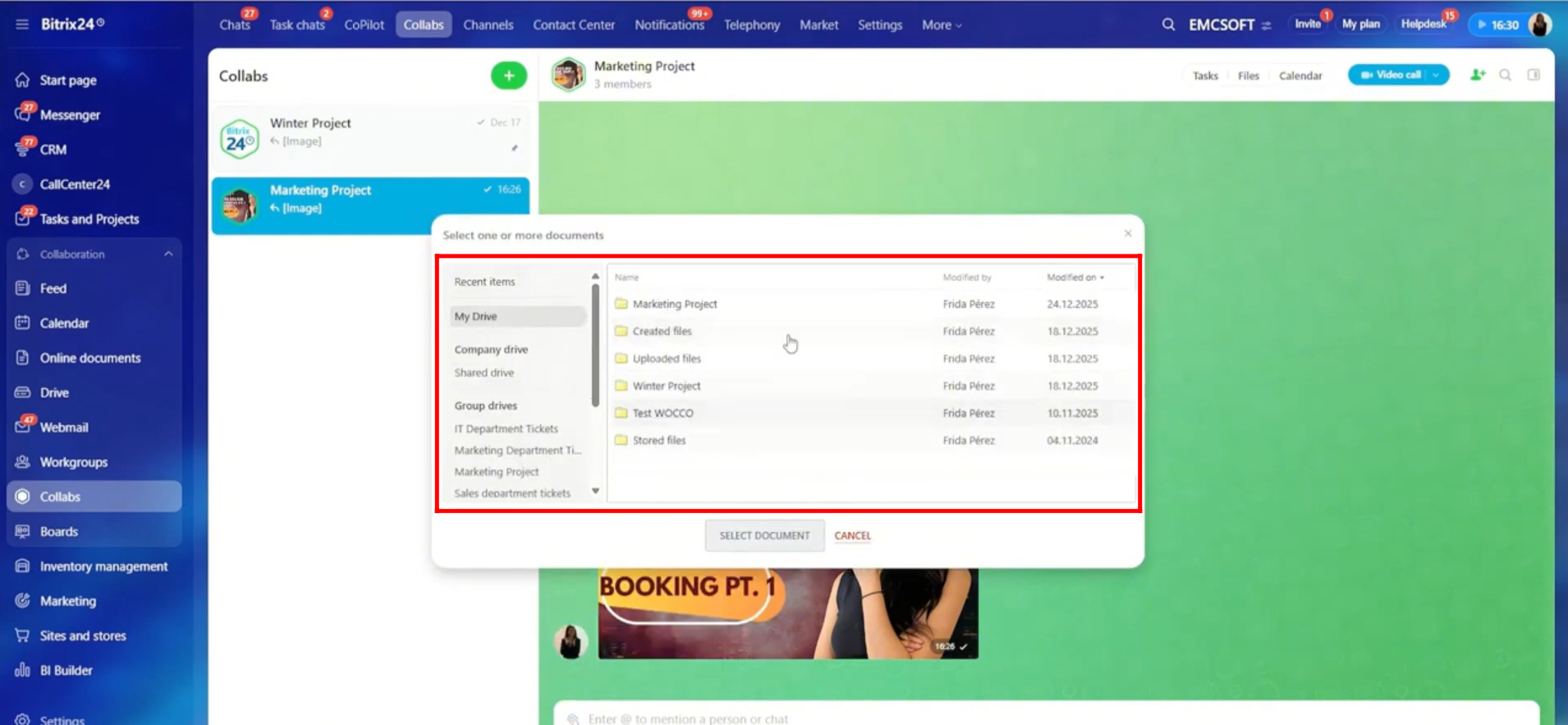Viewport: 1568px width, 725px height.
Task: Open the More dropdown in top menu
Action: pos(941,25)
